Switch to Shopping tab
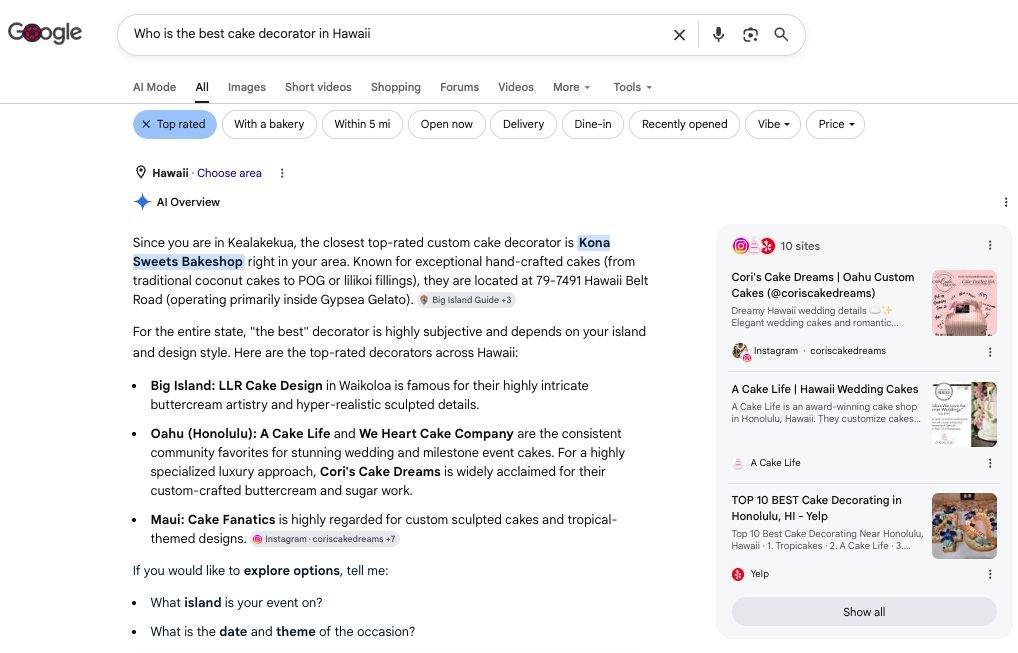This screenshot has height=653, width=1018. click(395, 87)
